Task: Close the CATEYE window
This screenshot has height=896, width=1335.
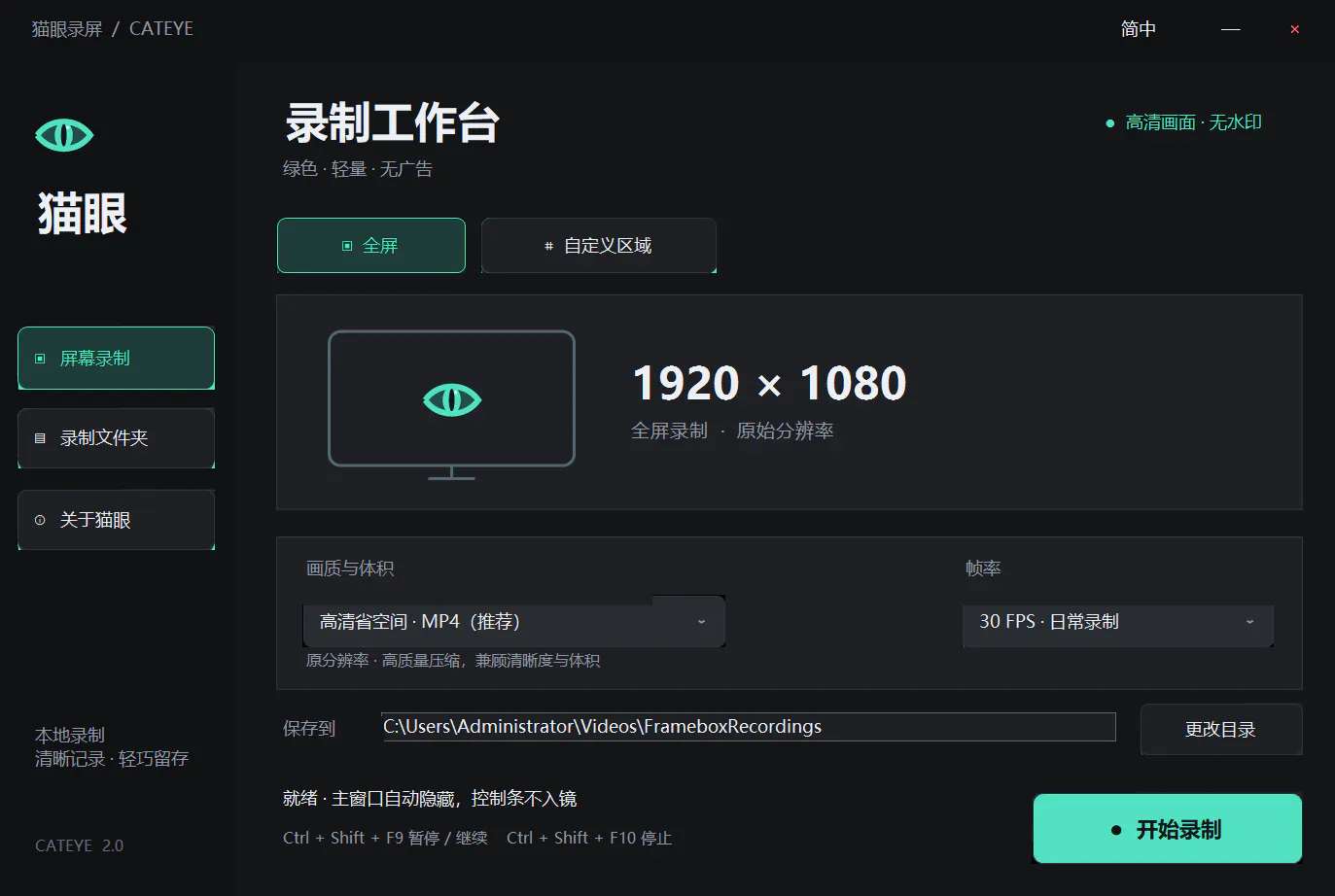Action: (x=1295, y=29)
